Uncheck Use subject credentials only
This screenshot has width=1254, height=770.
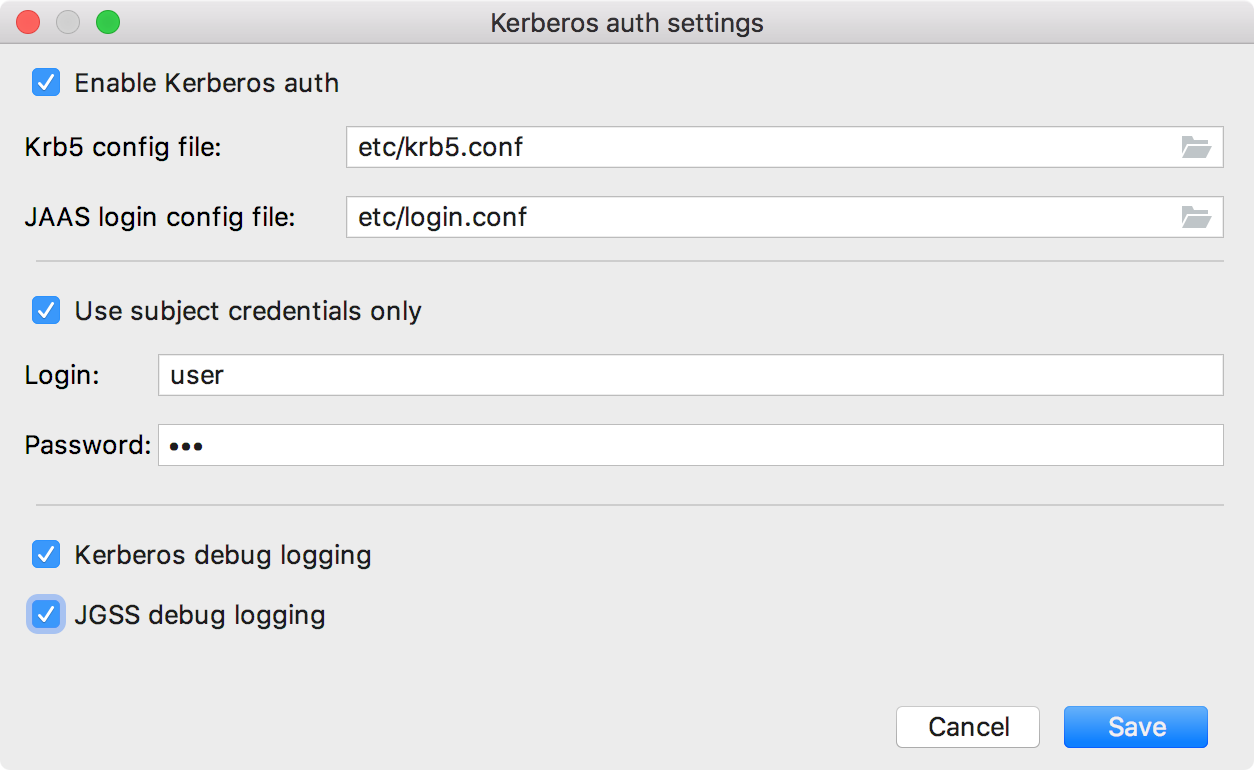46,311
